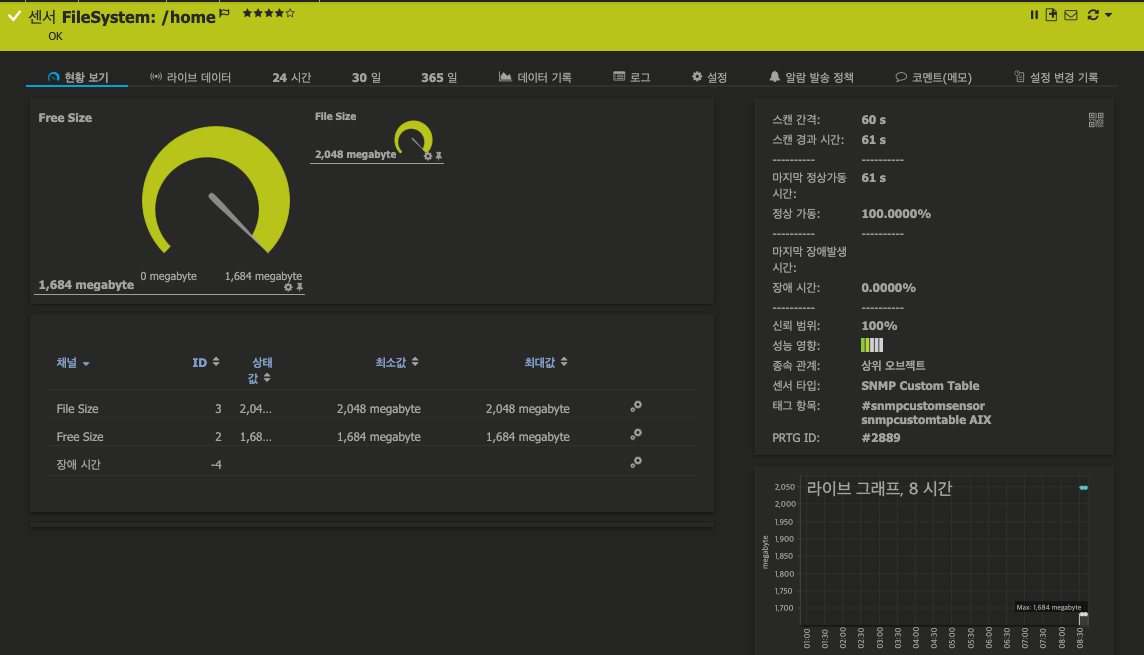1144x655 pixels.
Task: Click the flag icon beside sensor name
Action: point(226,12)
